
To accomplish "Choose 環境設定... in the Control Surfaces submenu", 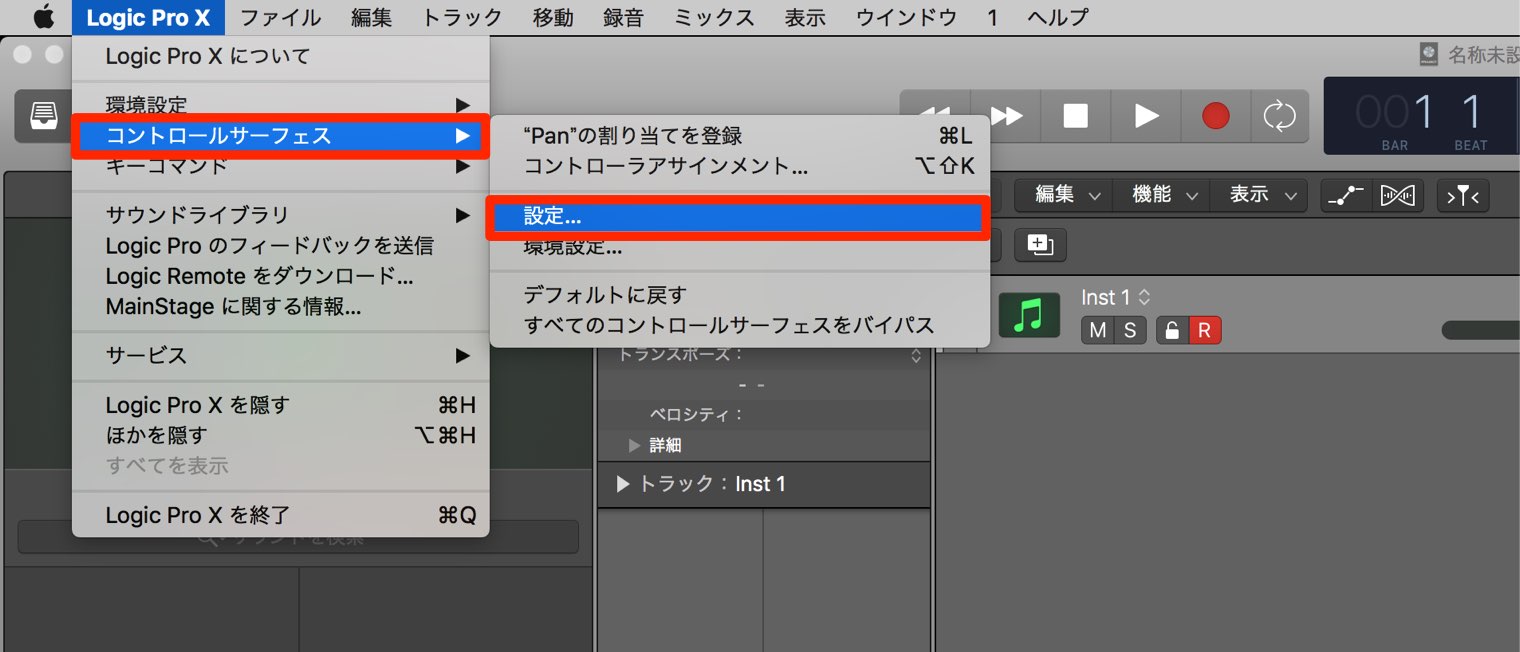I will point(740,246).
